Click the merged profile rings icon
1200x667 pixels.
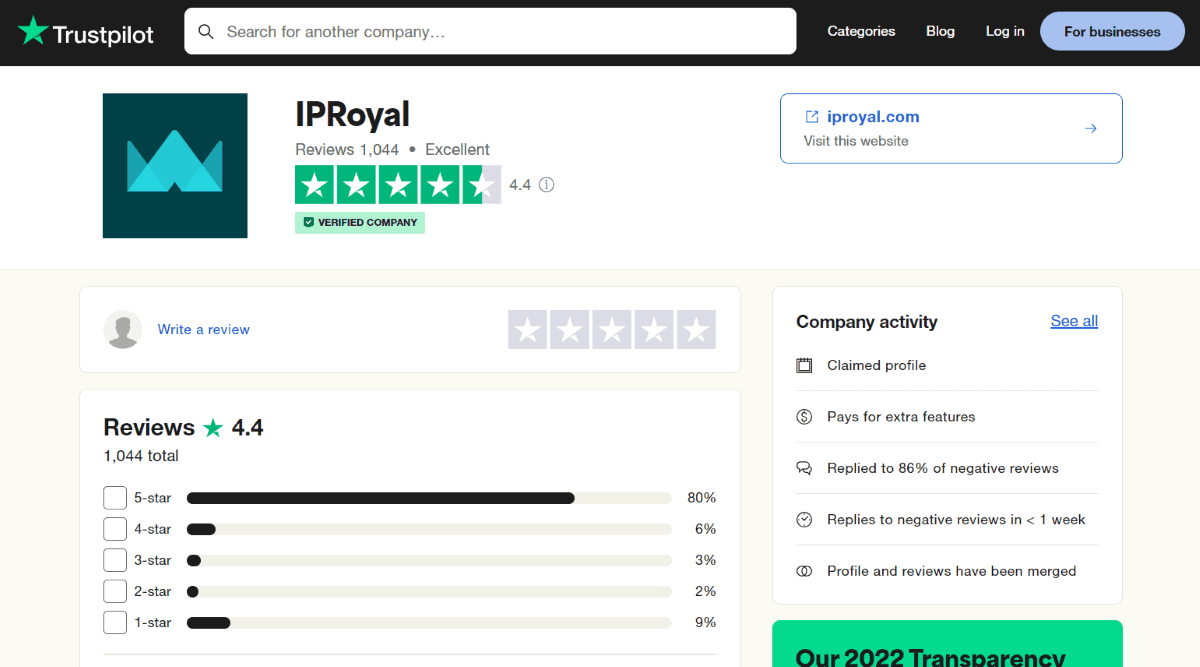(804, 571)
